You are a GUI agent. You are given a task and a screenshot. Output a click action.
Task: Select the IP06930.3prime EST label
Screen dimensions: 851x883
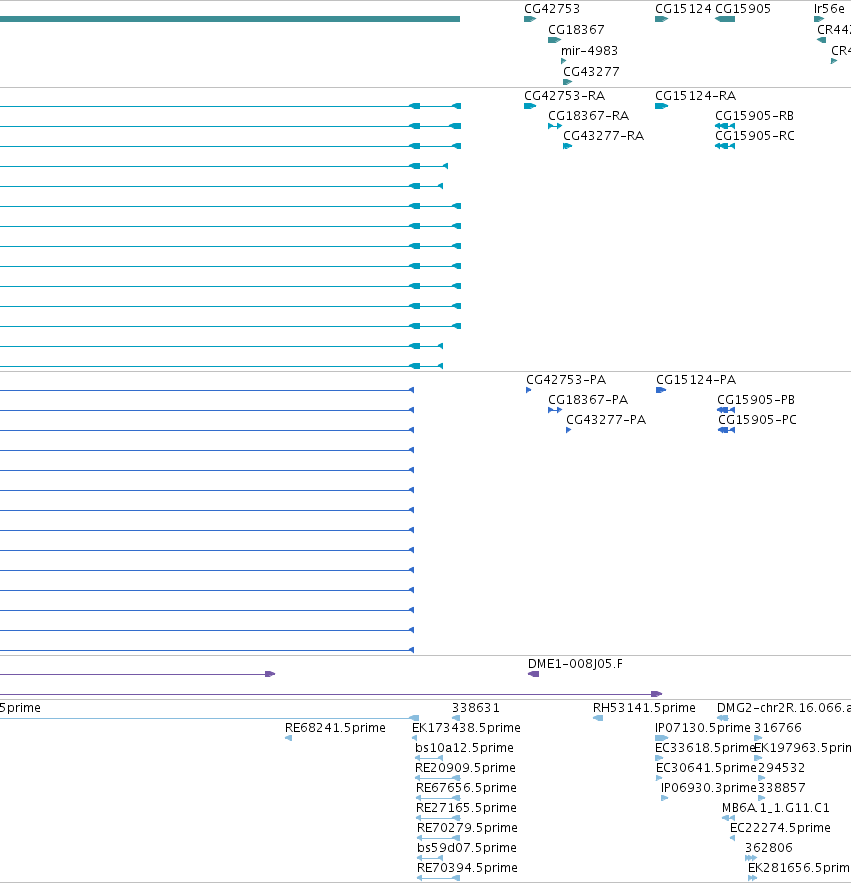(x=709, y=788)
